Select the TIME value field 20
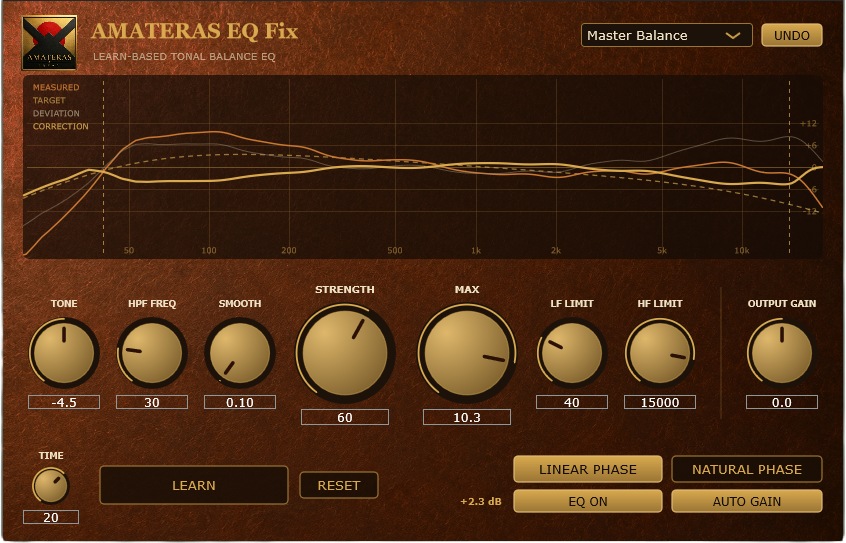 51,517
